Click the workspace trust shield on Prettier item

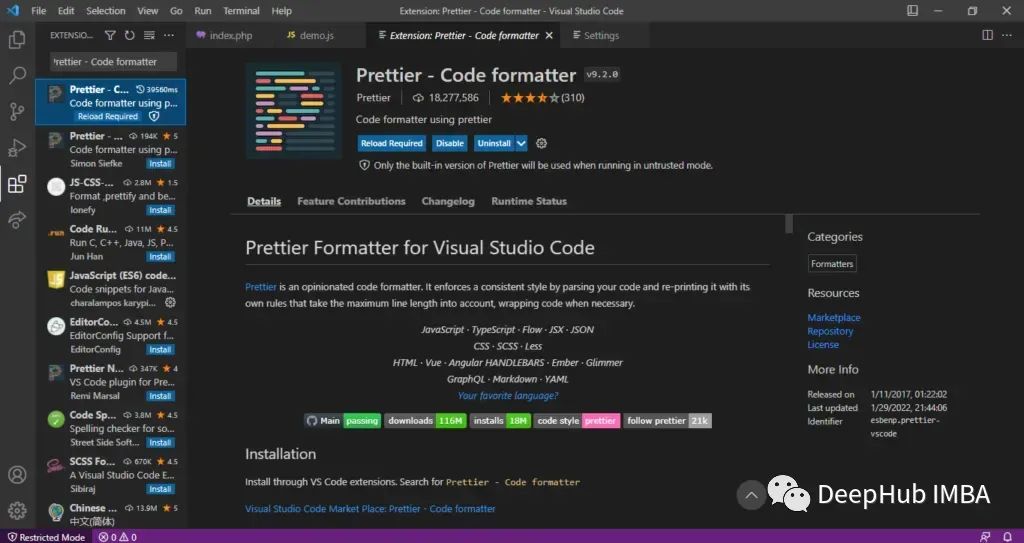[154, 116]
